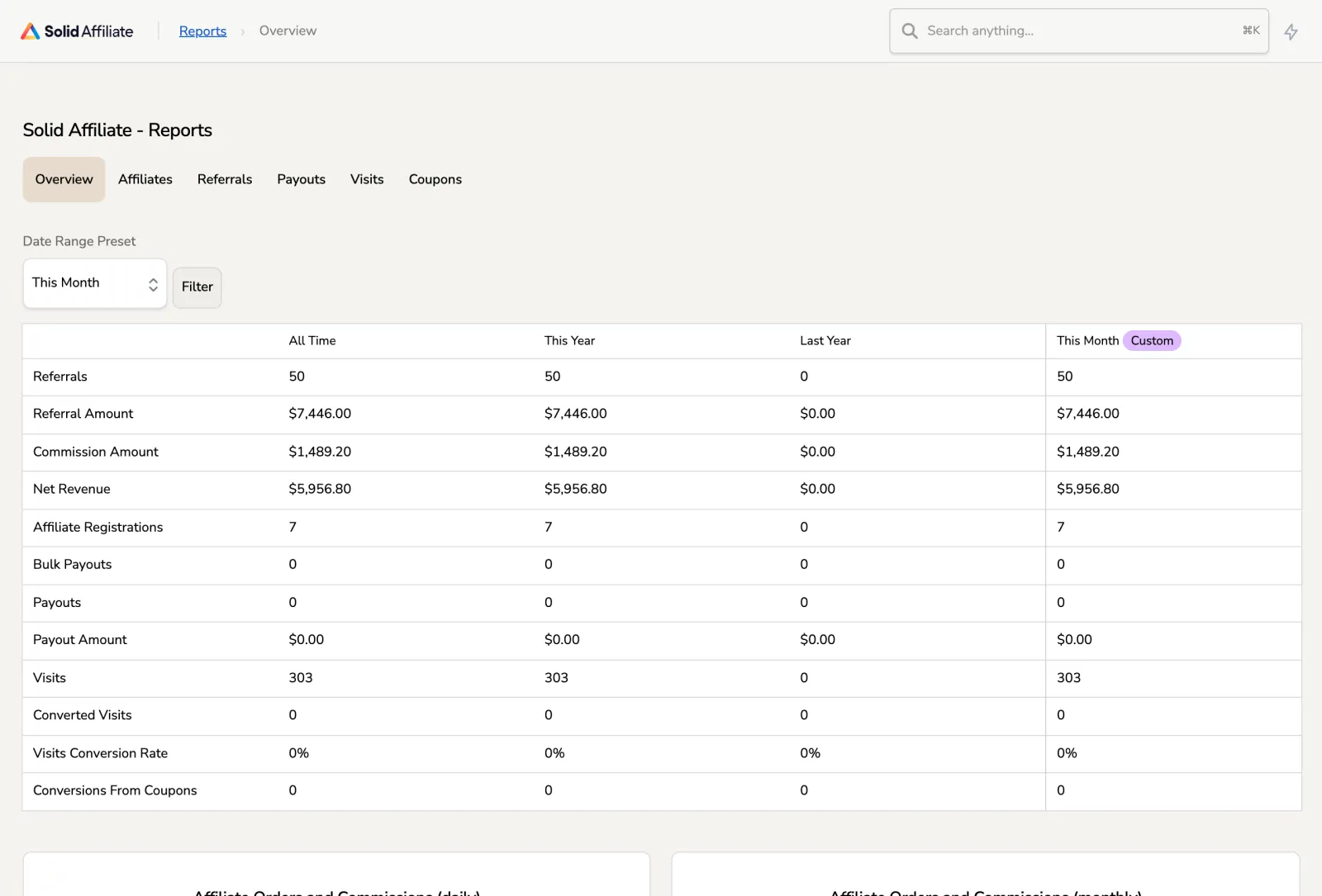
Task: Click the This Year $1,489.20 commission value
Action: tap(575, 452)
